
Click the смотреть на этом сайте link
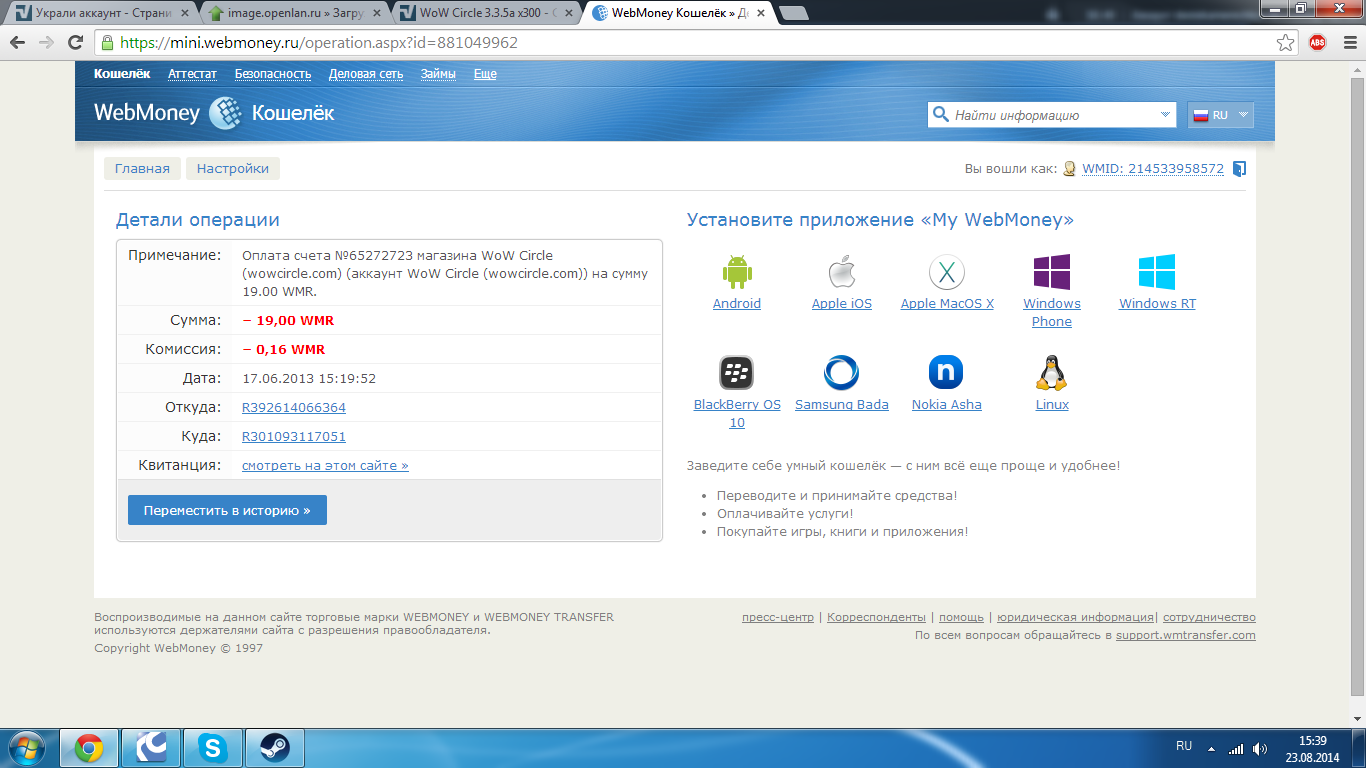click(x=325, y=466)
